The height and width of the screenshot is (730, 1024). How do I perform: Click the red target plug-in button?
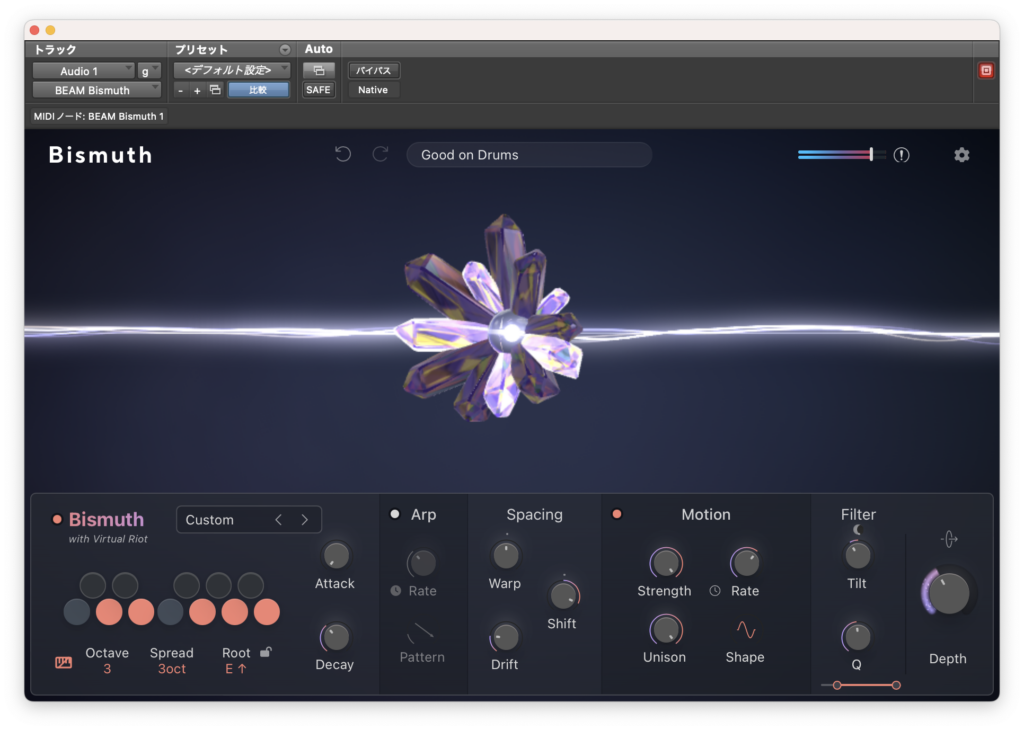(x=986, y=71)
